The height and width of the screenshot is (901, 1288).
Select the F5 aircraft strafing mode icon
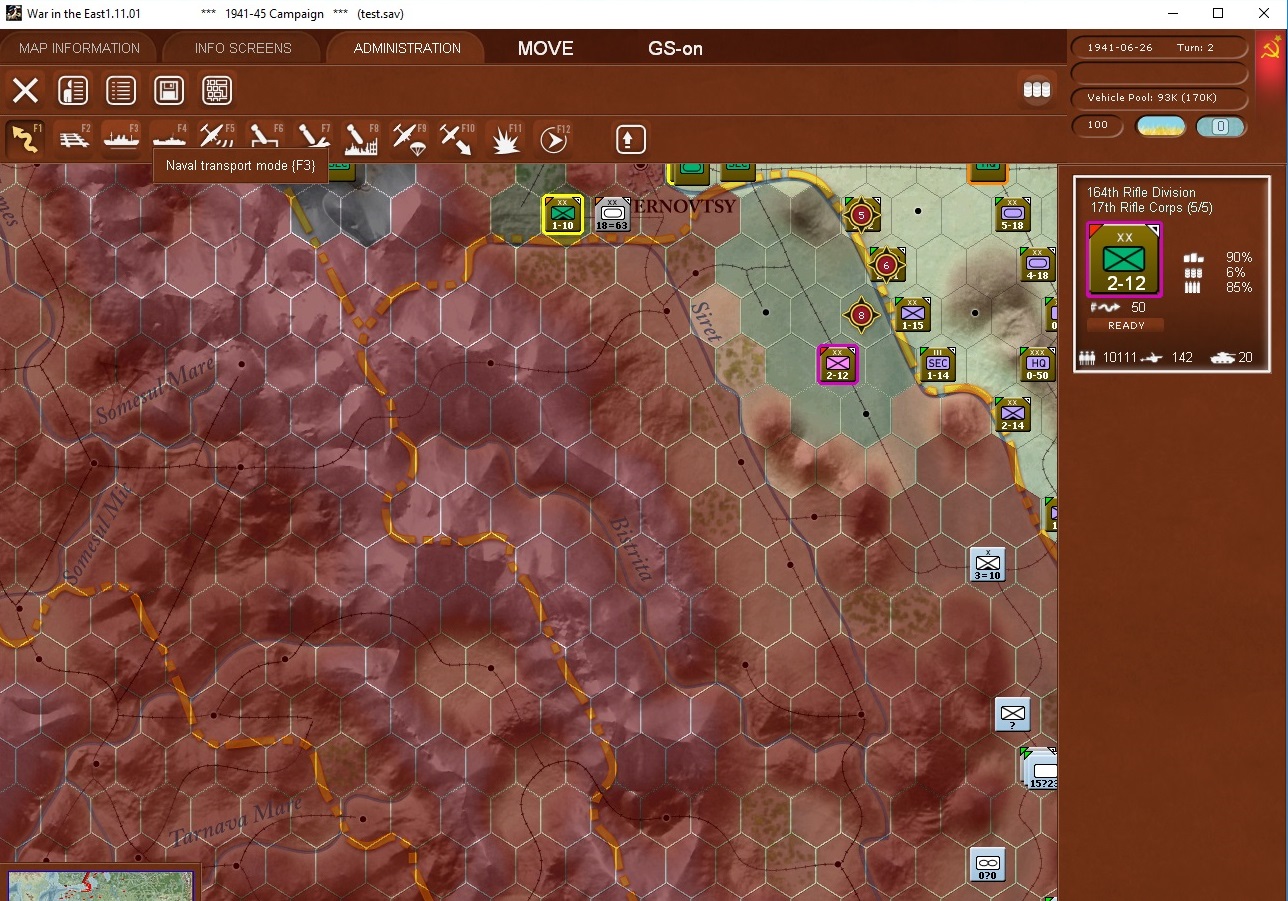coord(217,139)
